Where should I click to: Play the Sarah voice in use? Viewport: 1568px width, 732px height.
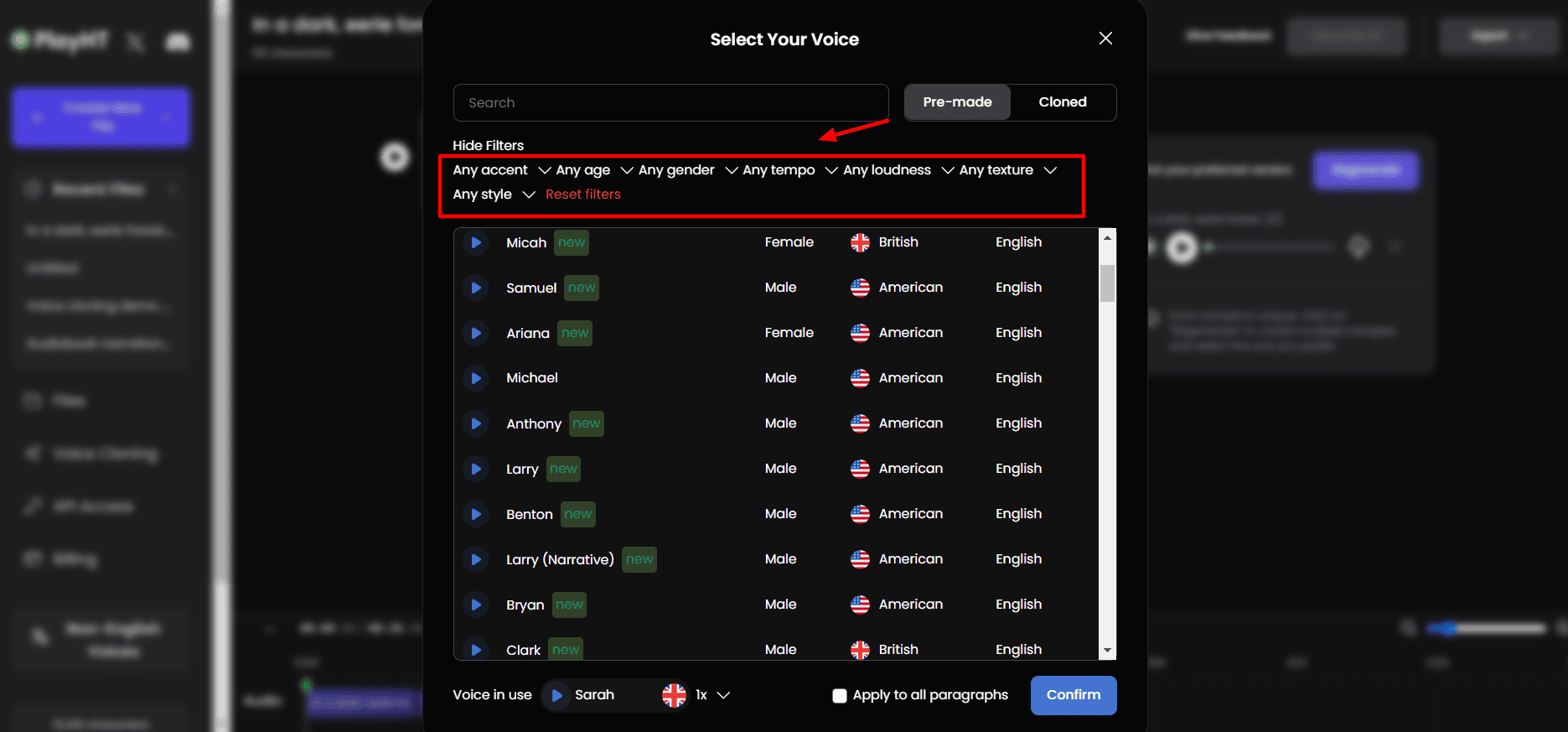[x=556, y=695]
